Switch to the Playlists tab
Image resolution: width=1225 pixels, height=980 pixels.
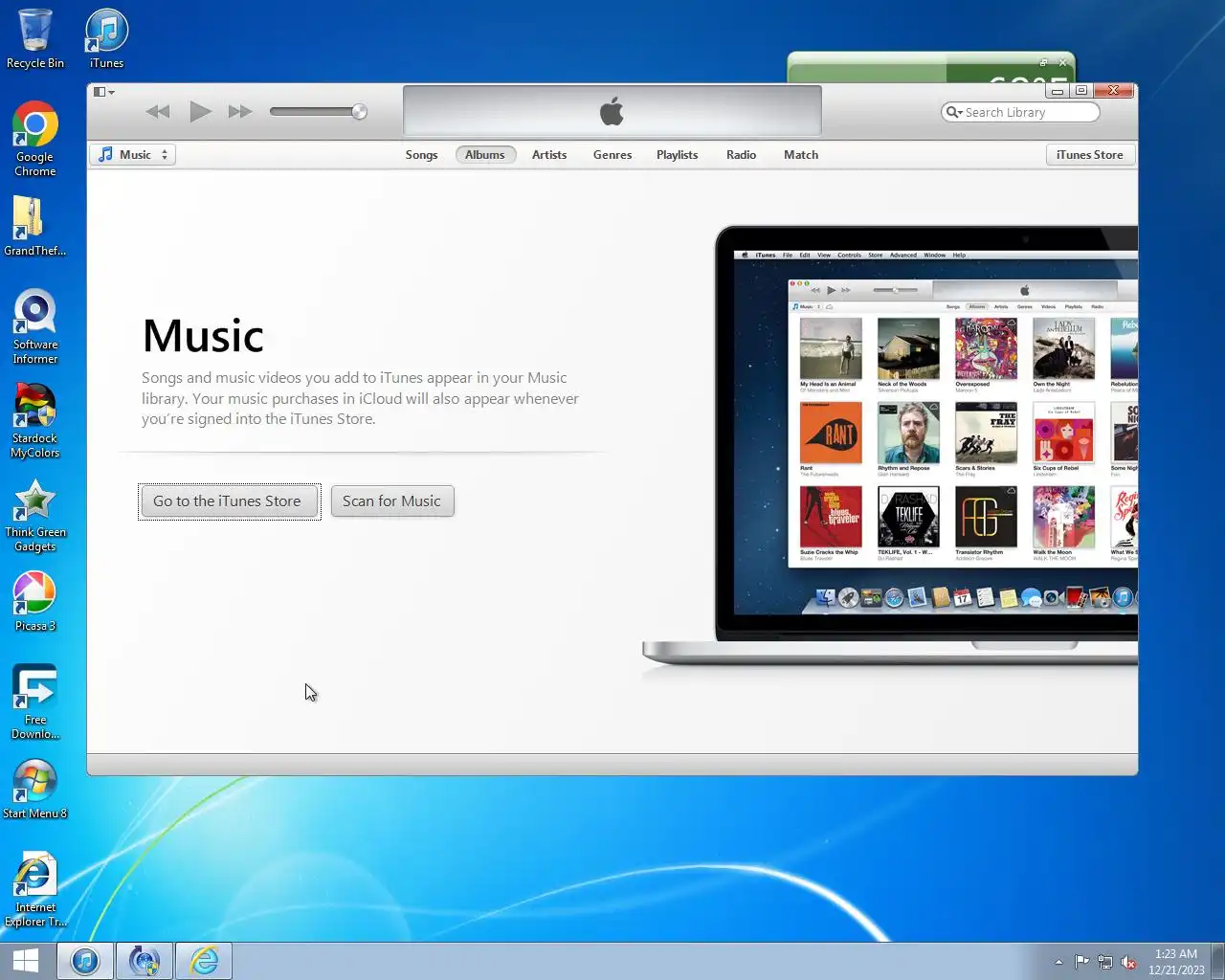point(677,155)
